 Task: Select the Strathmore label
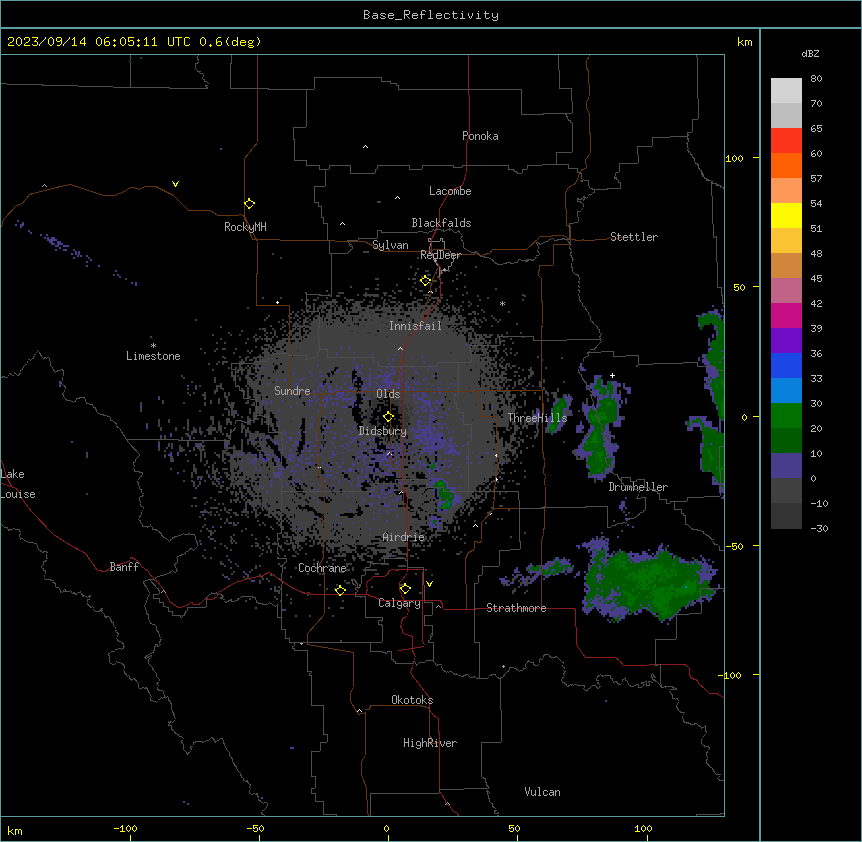coord(516,608)
